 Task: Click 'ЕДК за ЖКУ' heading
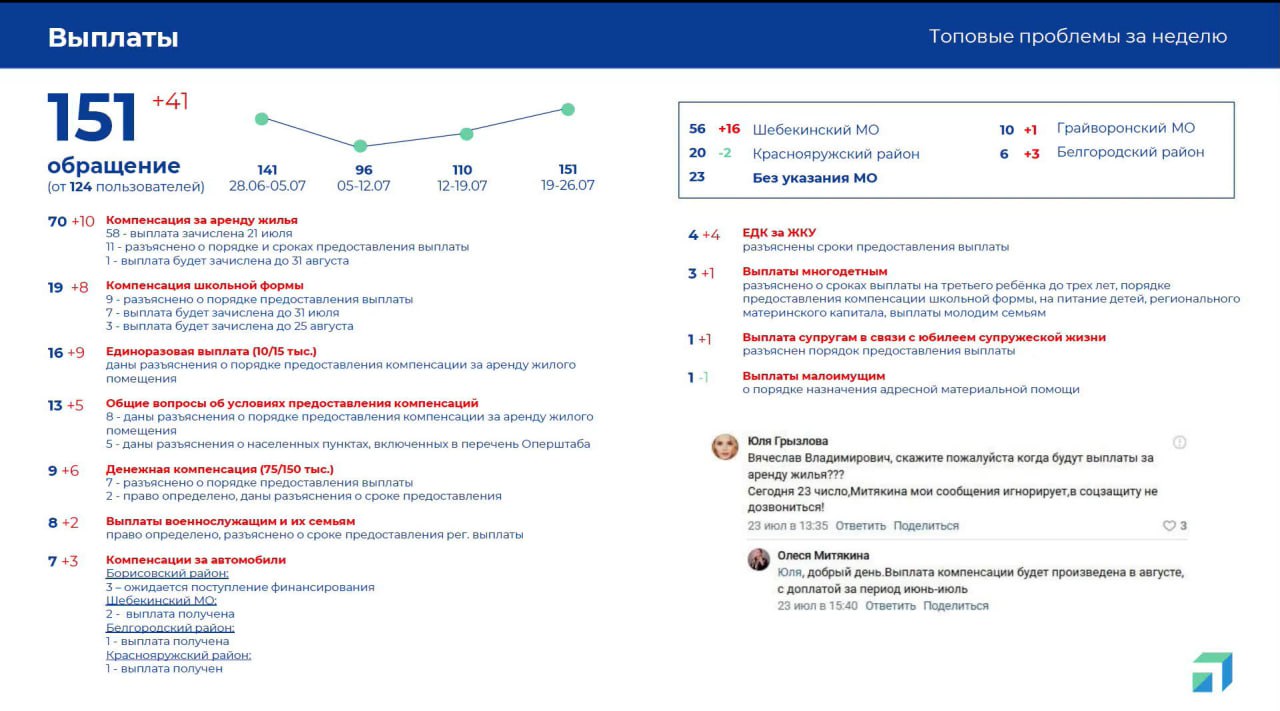pos(779,234)
